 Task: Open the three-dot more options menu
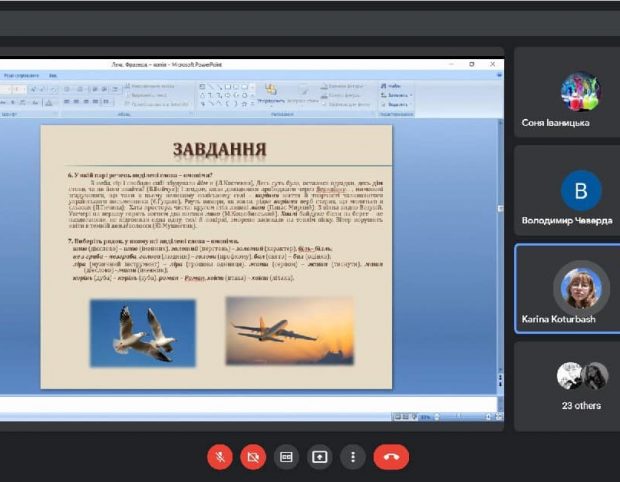point(353,457)
